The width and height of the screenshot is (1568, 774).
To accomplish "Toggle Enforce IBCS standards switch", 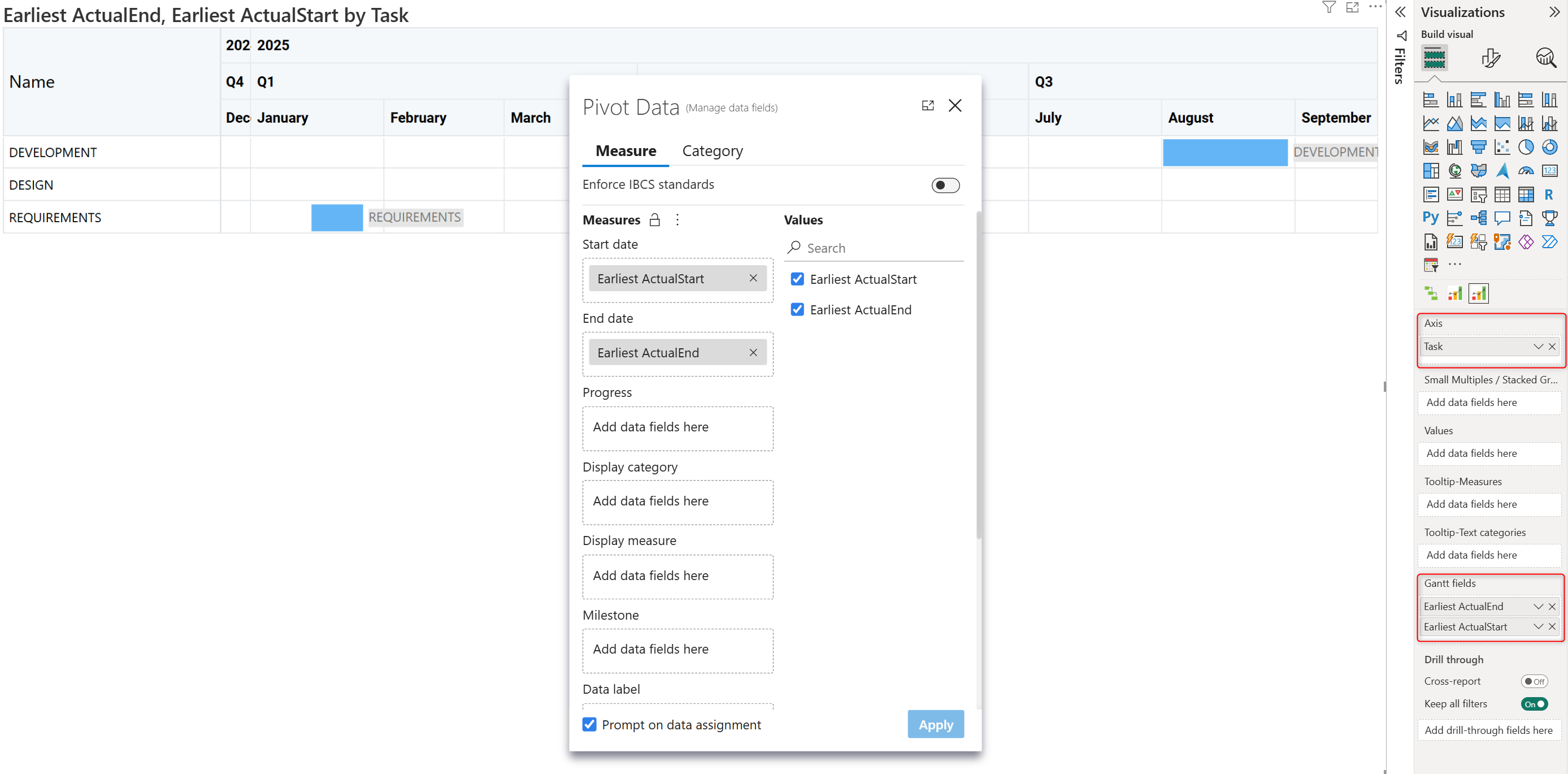I will coord(945,185).
